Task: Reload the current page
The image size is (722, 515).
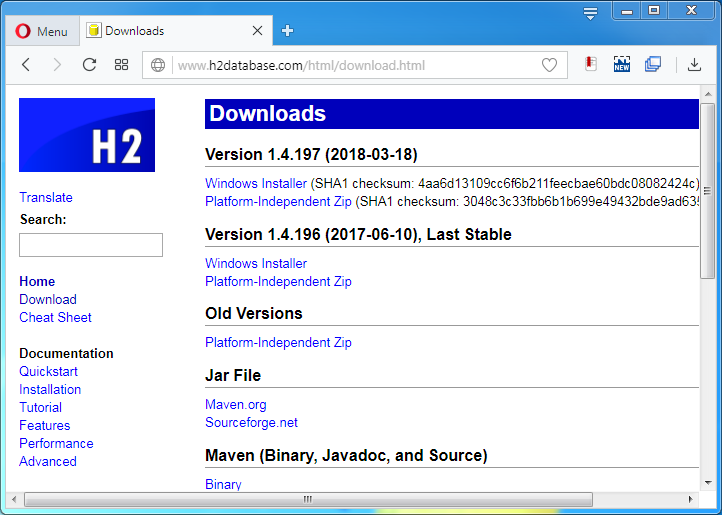Action: [x=89, y=65]
